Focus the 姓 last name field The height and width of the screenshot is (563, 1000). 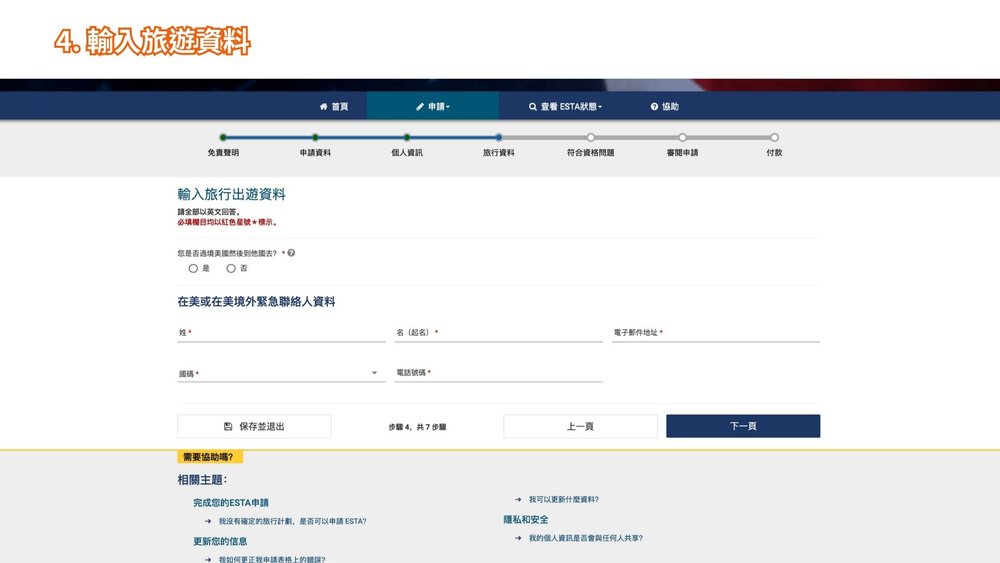[x=281, y=332]
